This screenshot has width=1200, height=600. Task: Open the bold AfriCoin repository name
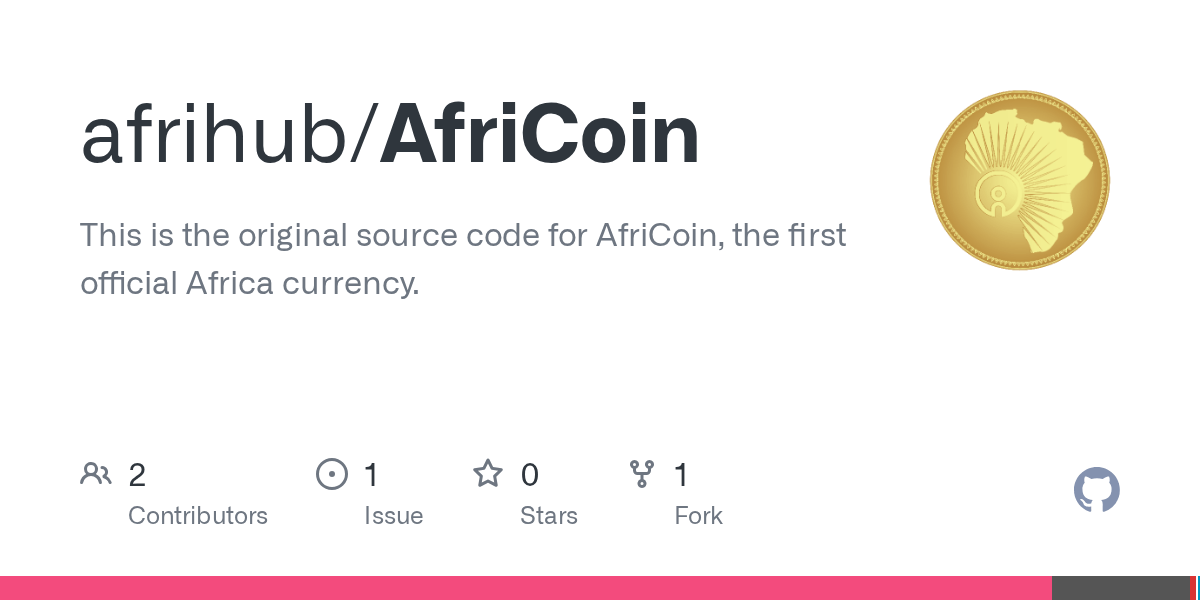(x=539, y=135)
